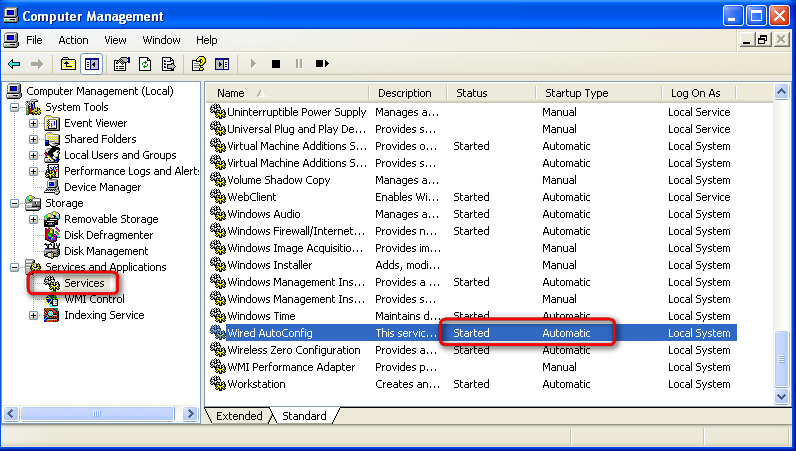Viewport: 796px width, 451px height.
Task: Sort by the Status column header
Action: 472,93
